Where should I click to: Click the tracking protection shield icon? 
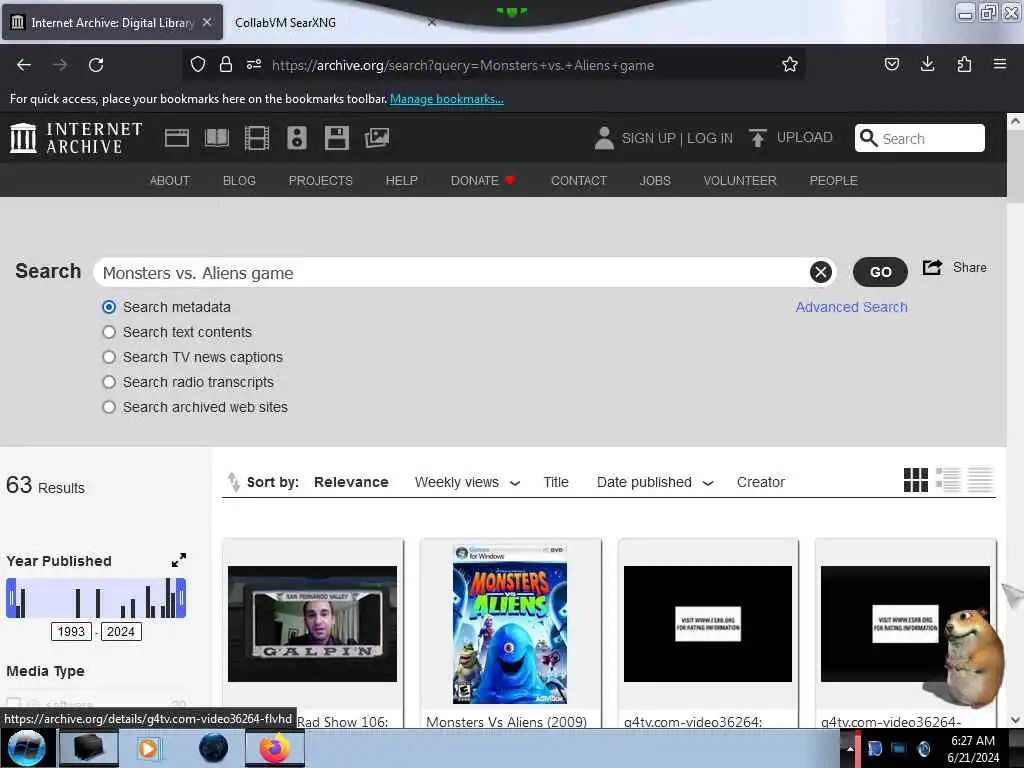[198, 64]
